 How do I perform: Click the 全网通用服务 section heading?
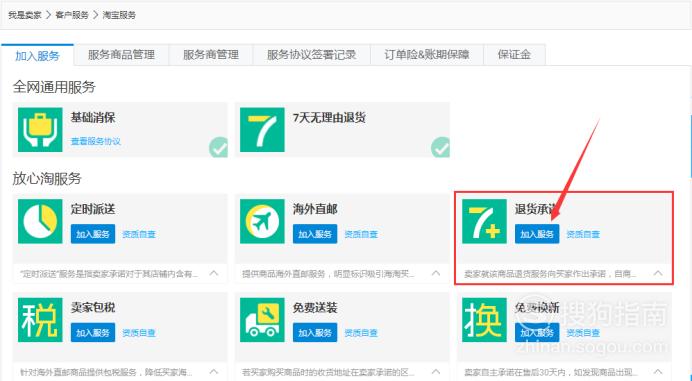coord(54,87)
